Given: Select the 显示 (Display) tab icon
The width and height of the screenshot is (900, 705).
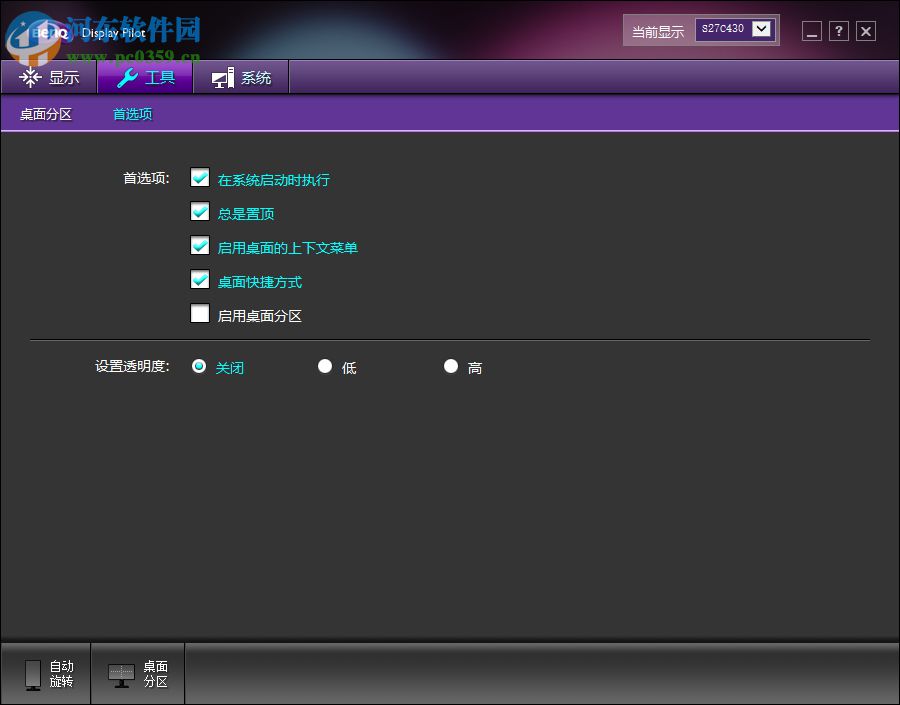Looking at the screenshot, I should pyautogui.click(x=30, y=77).
